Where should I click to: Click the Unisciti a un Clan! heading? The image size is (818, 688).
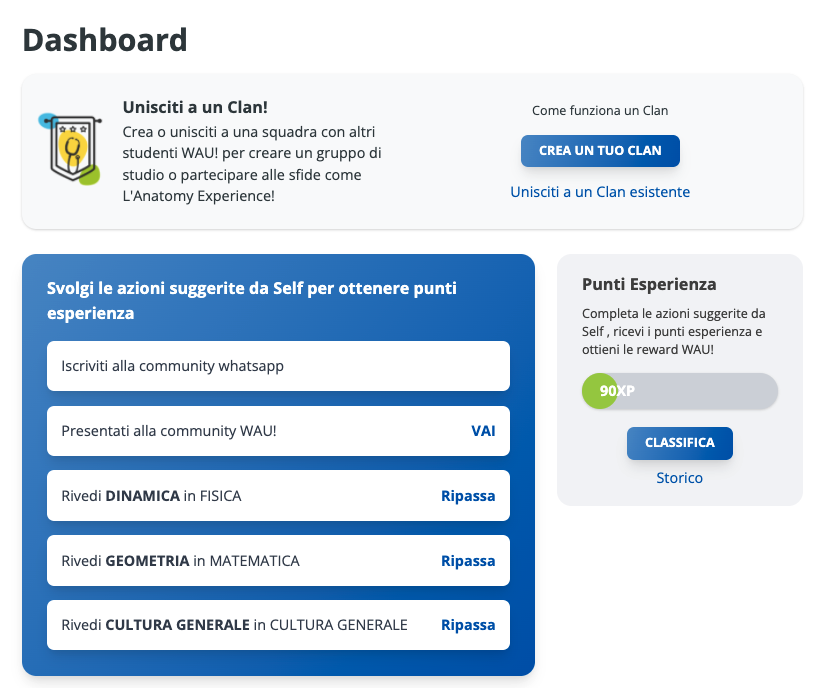(195, 107)
